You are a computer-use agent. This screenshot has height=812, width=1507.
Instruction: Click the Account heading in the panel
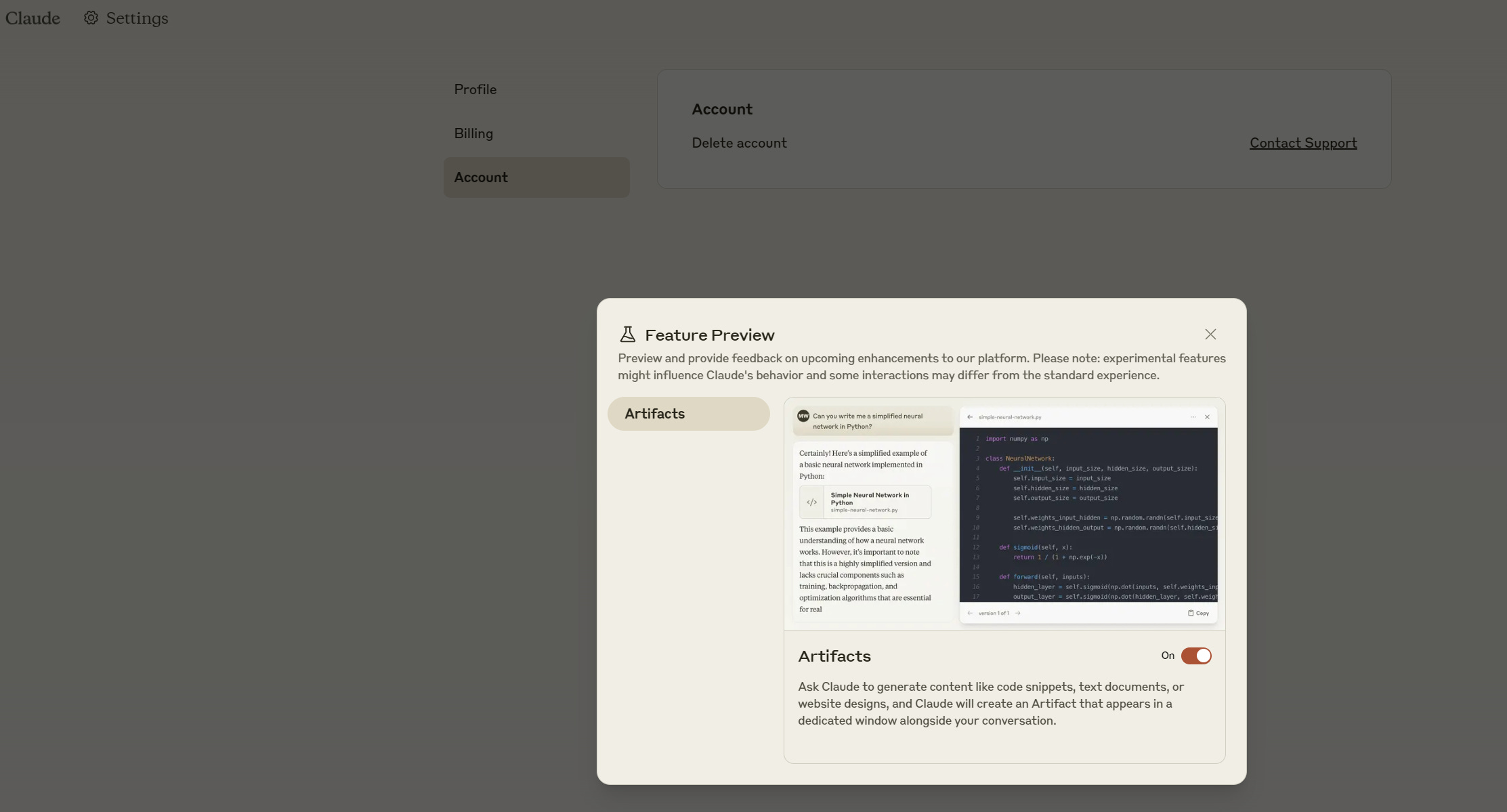[x=722, y=109]
